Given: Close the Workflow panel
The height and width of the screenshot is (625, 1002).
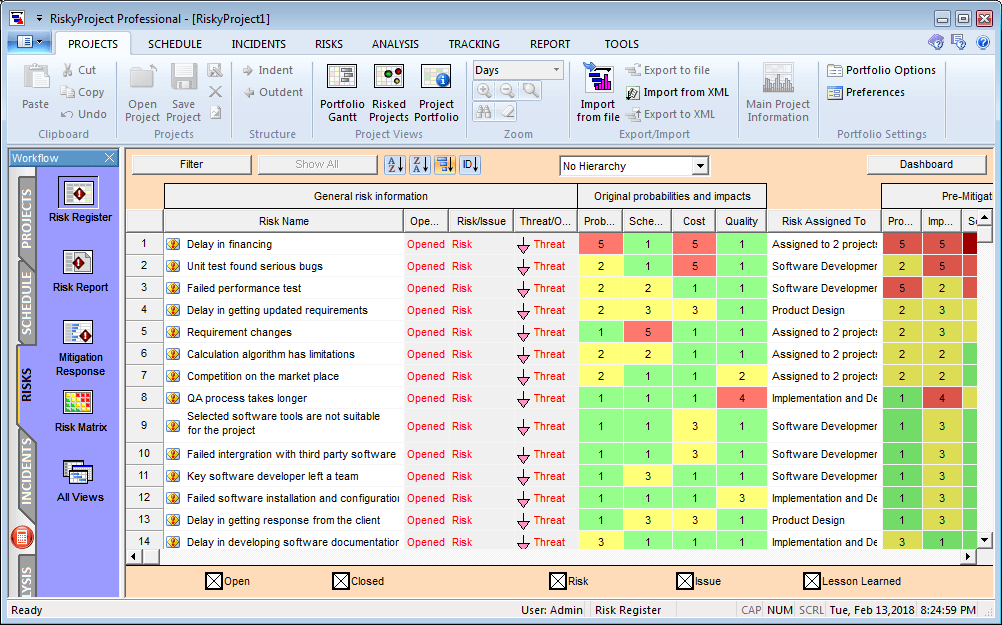Looking at the screenshot, I should (109, 158).
